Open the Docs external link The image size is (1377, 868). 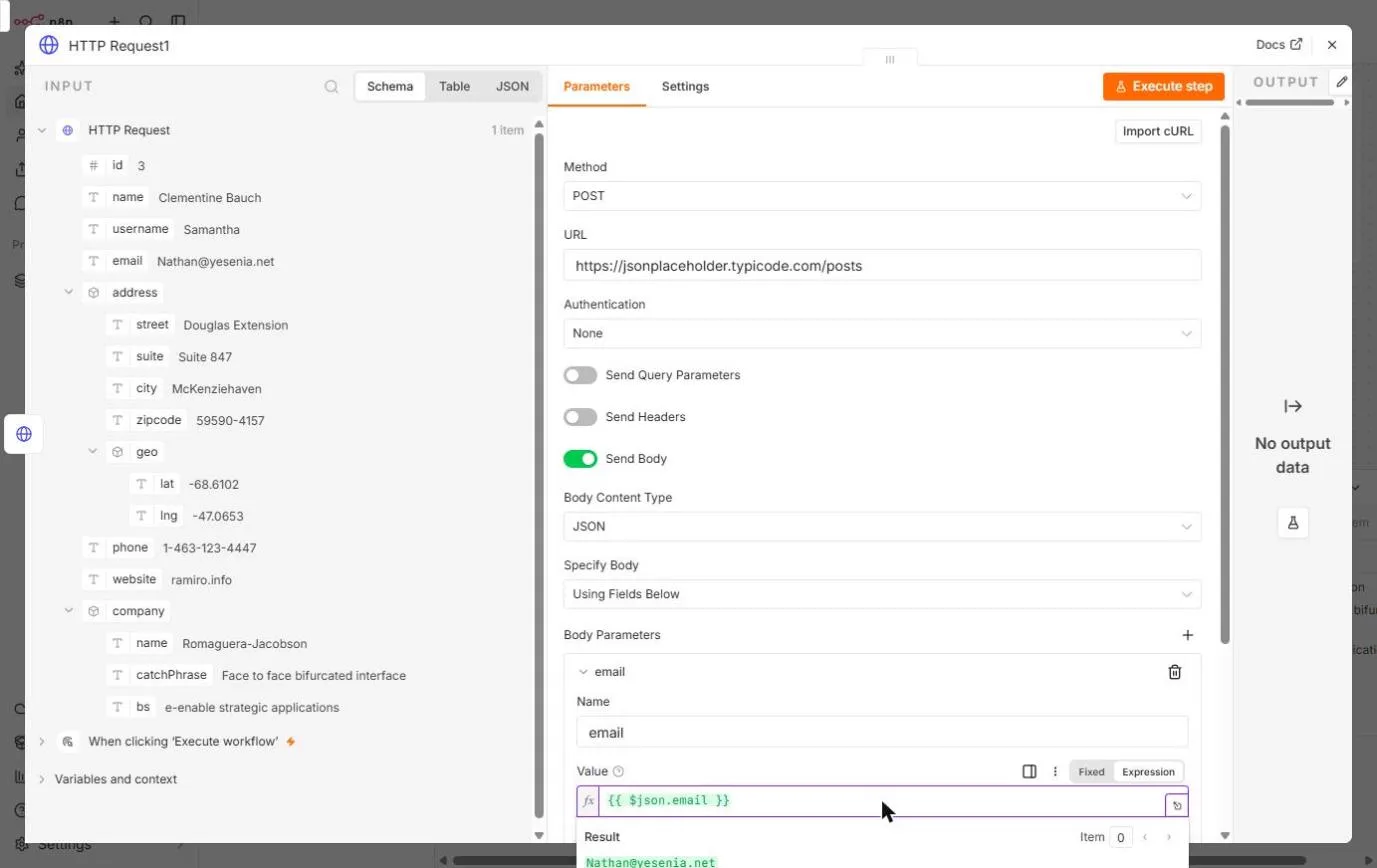tap(1279, 44)
